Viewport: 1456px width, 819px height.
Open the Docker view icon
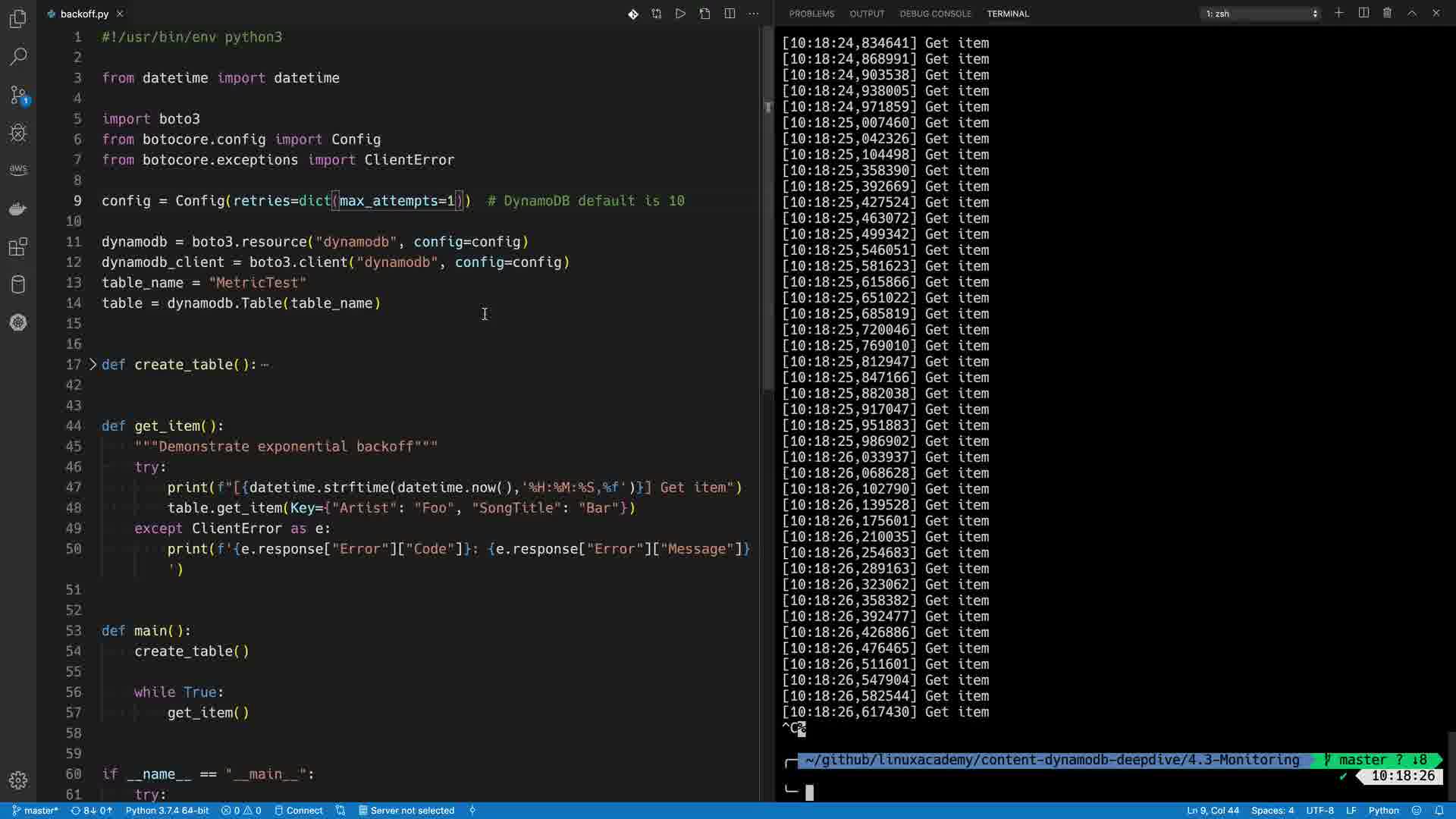point(18,209)
